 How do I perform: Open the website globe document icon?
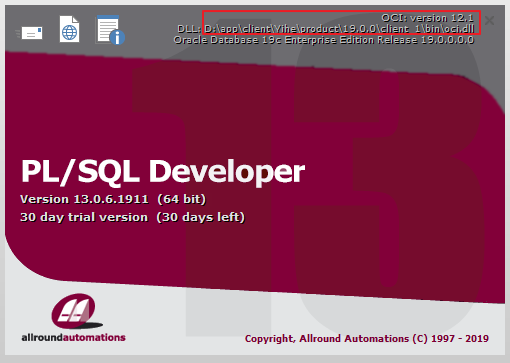69,29
